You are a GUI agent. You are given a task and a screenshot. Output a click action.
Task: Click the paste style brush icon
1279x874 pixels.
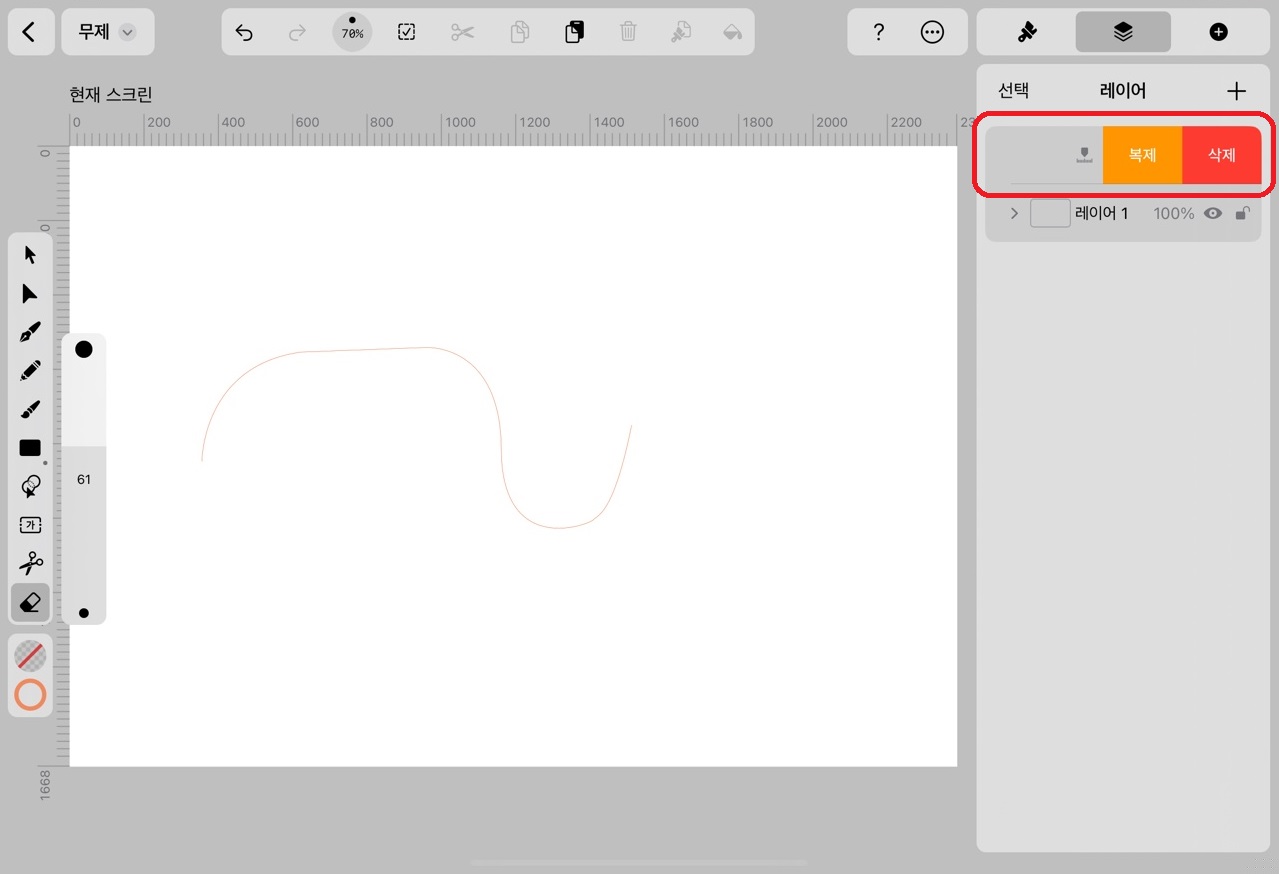681,32
